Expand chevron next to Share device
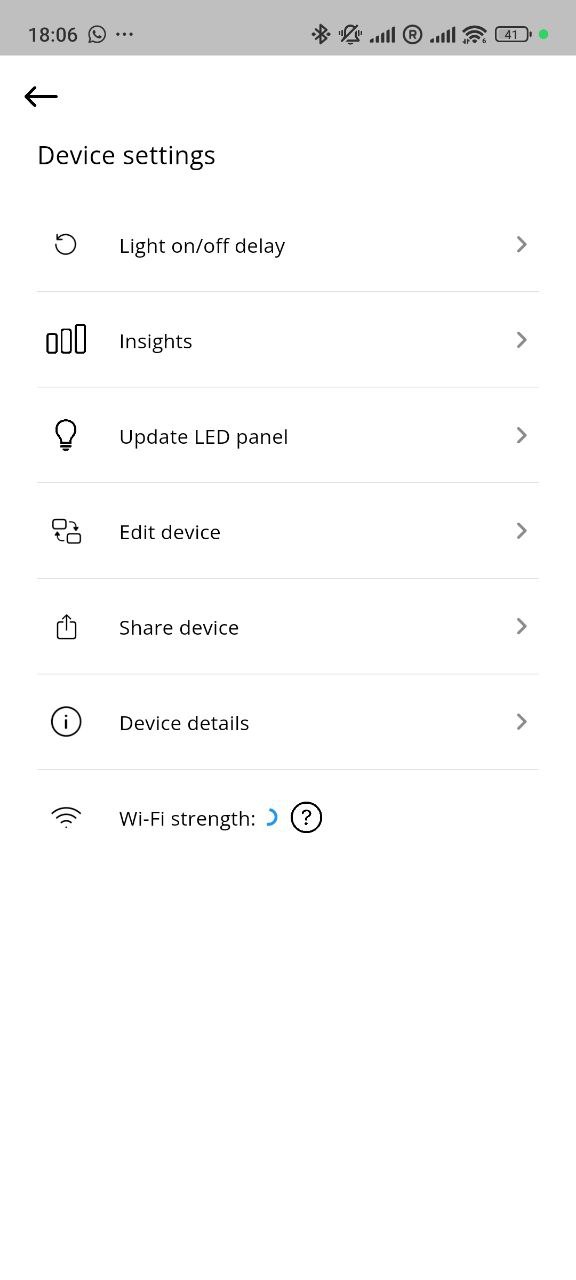Image resolution: width=576 pixels, height=1280 pixels. tap(521, 627)
